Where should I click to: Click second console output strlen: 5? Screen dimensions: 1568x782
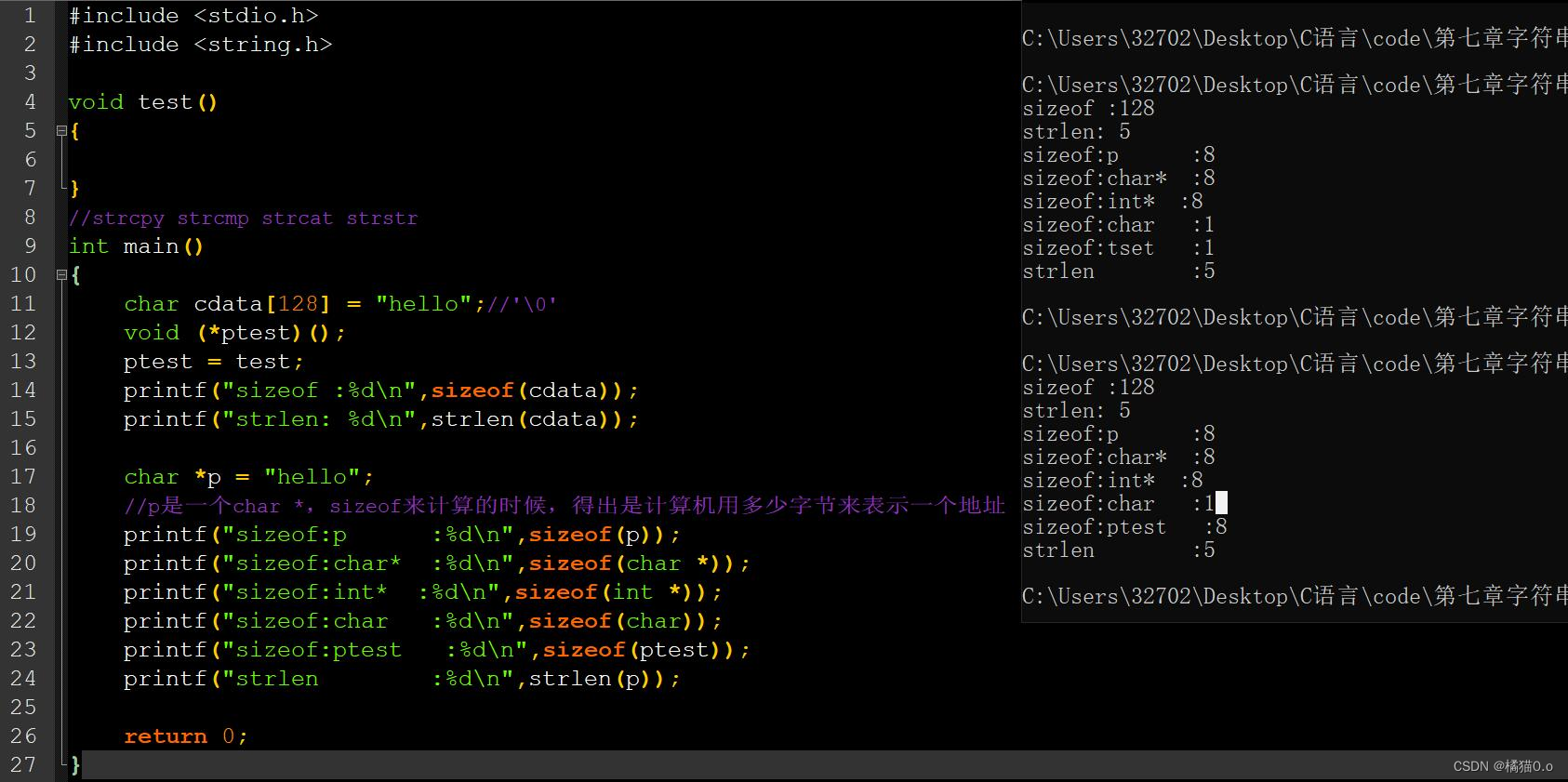coord(1076,411)
